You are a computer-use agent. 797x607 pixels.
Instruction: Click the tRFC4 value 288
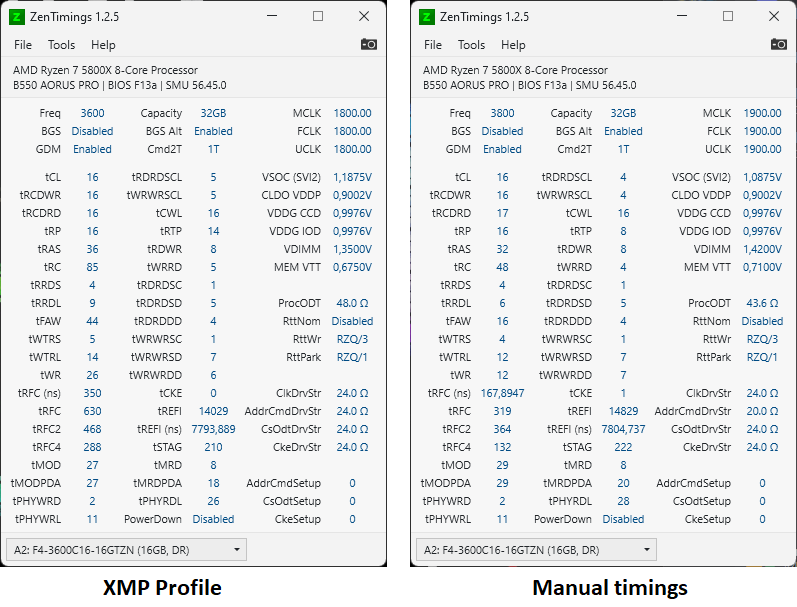[93, 447]
